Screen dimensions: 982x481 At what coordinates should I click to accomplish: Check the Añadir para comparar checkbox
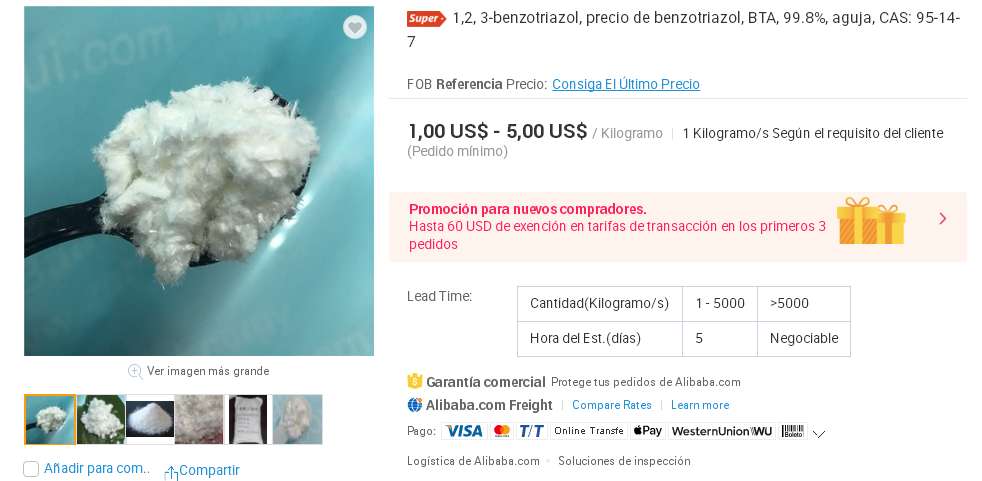click(31, 468)
